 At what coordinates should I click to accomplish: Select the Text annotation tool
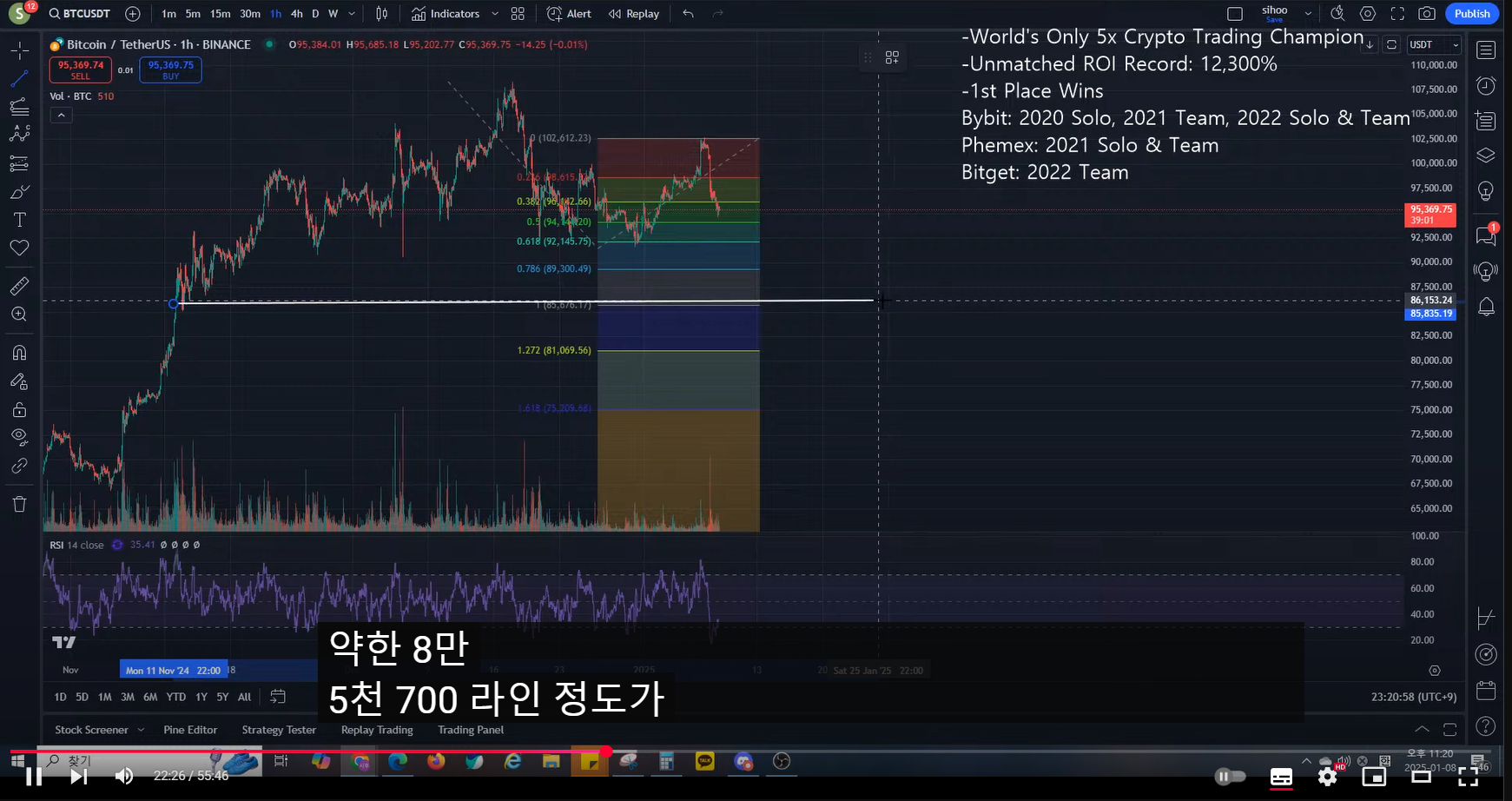(x=19, y=220)
